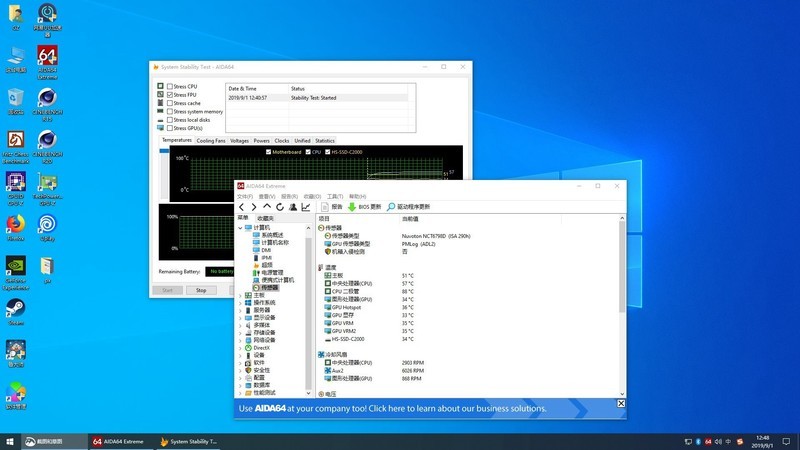
Task: Open the graph chart icon in toolbar
Action: 306,207
